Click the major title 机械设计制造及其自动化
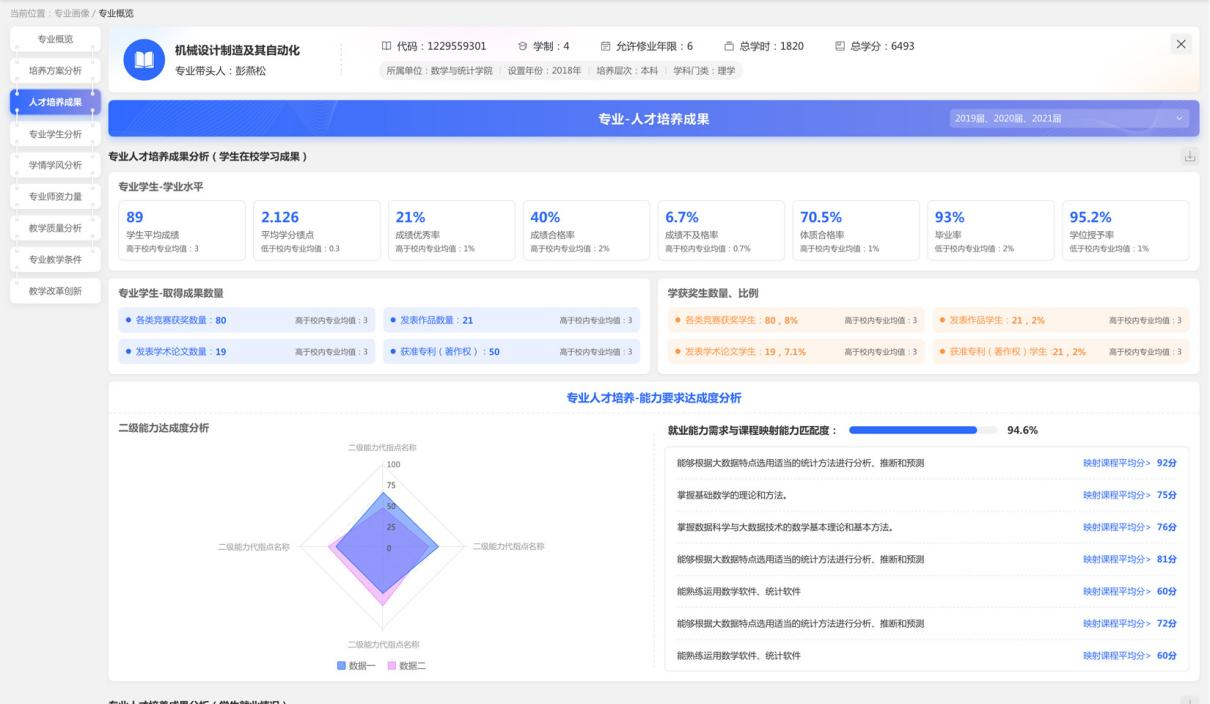 click(237, 50)
